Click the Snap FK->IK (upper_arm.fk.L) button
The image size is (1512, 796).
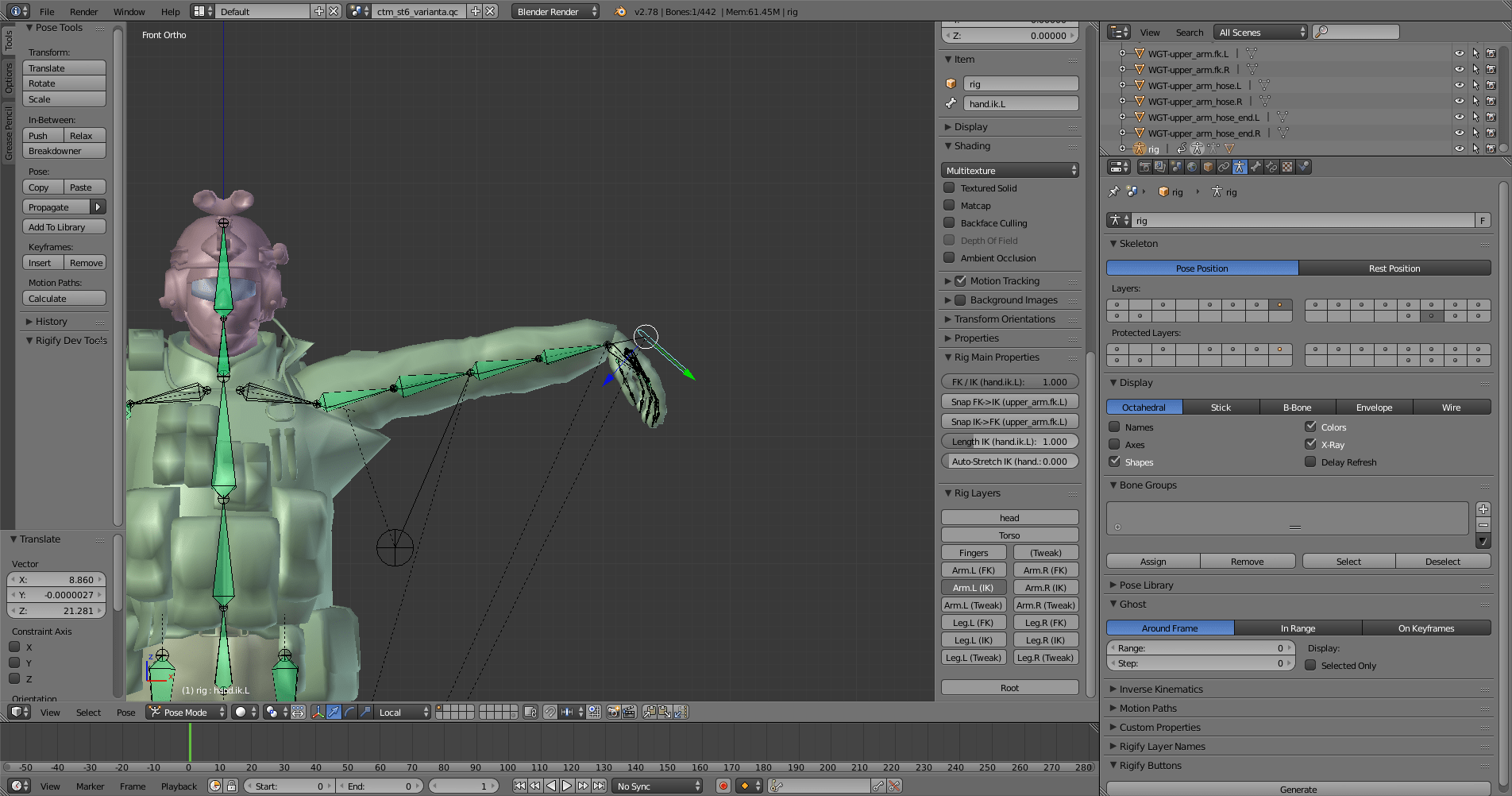(1009, 401)
